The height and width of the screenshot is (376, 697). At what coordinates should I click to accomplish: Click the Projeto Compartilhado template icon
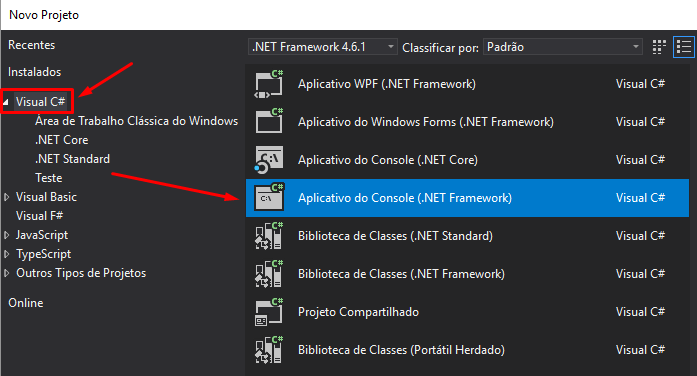269,312
